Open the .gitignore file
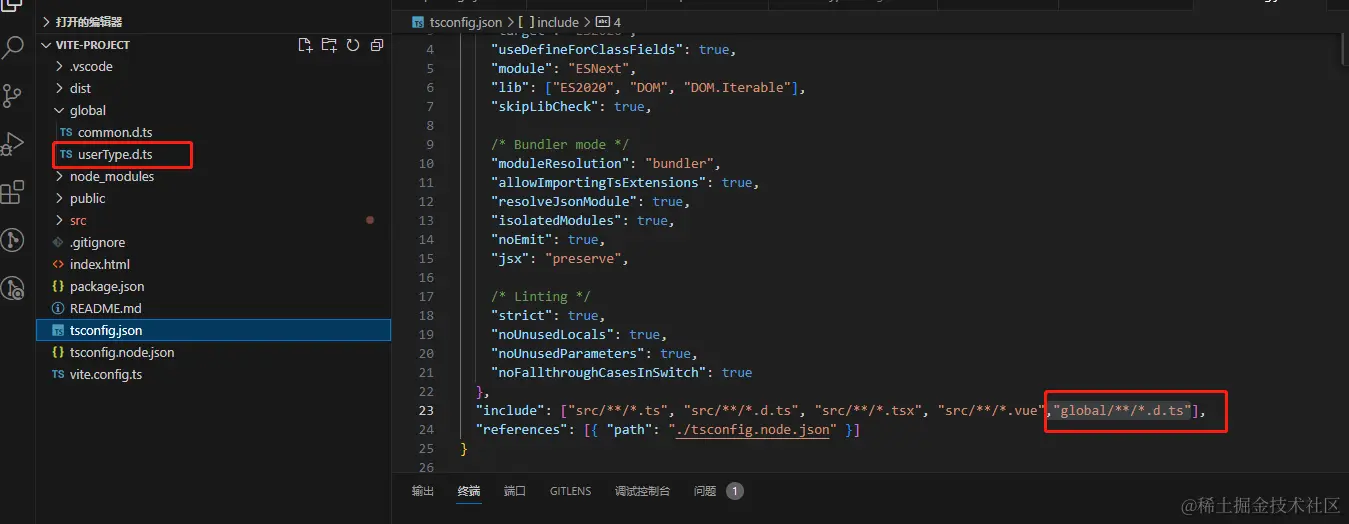 pos(97,243)
